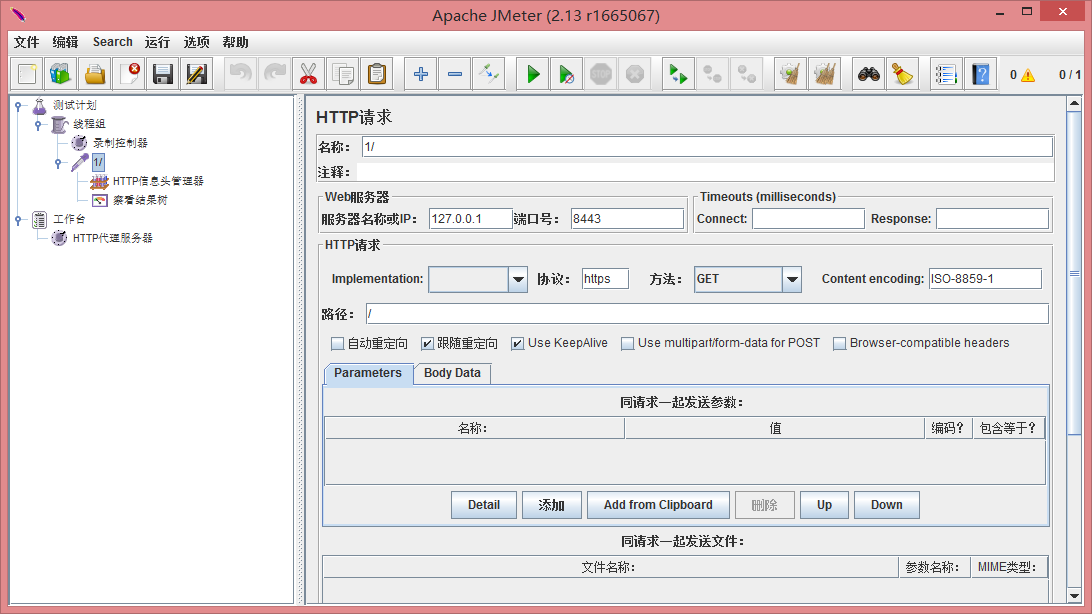The height and width of the screenshot is (614, 1092).
Task: Check Use multipart/form-data for POST
Action: point(627,343)
